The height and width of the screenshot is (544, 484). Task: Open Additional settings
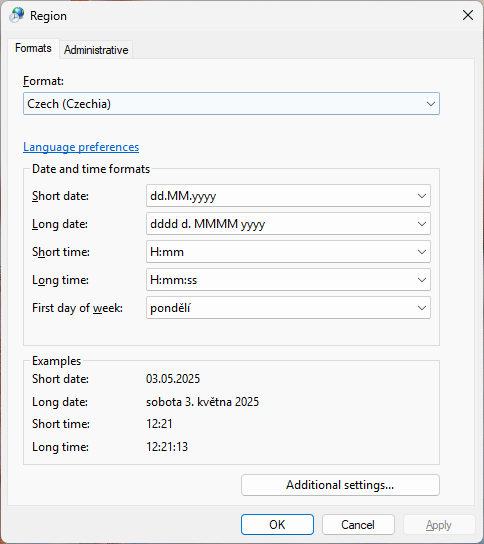340,485
